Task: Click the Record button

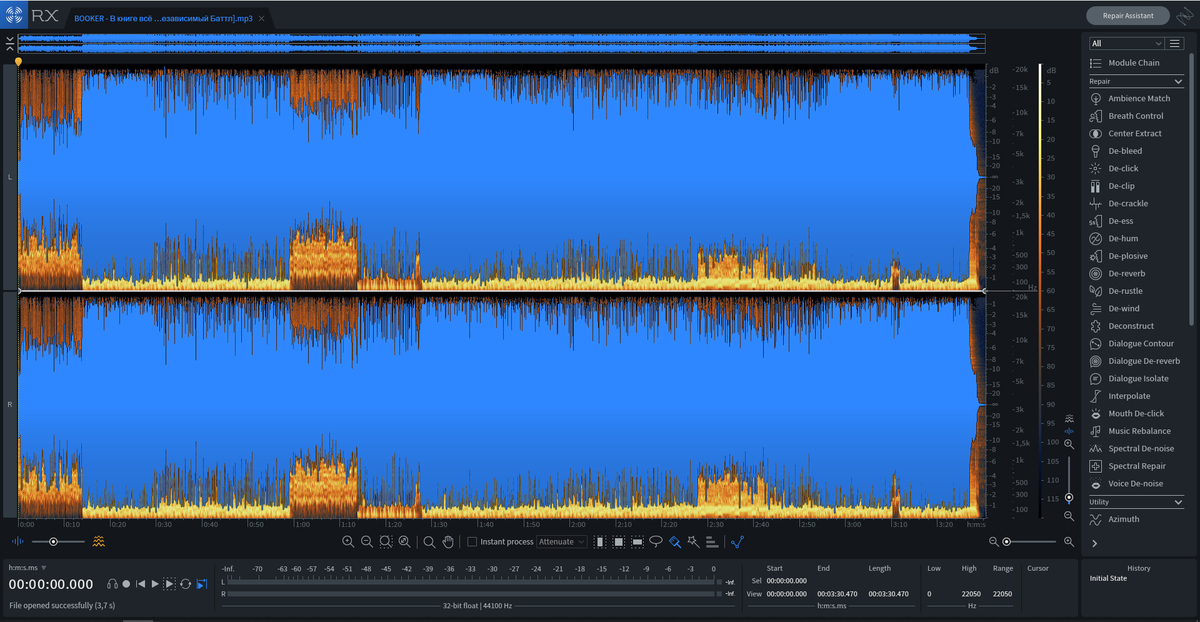Action: tap(126, 584)
